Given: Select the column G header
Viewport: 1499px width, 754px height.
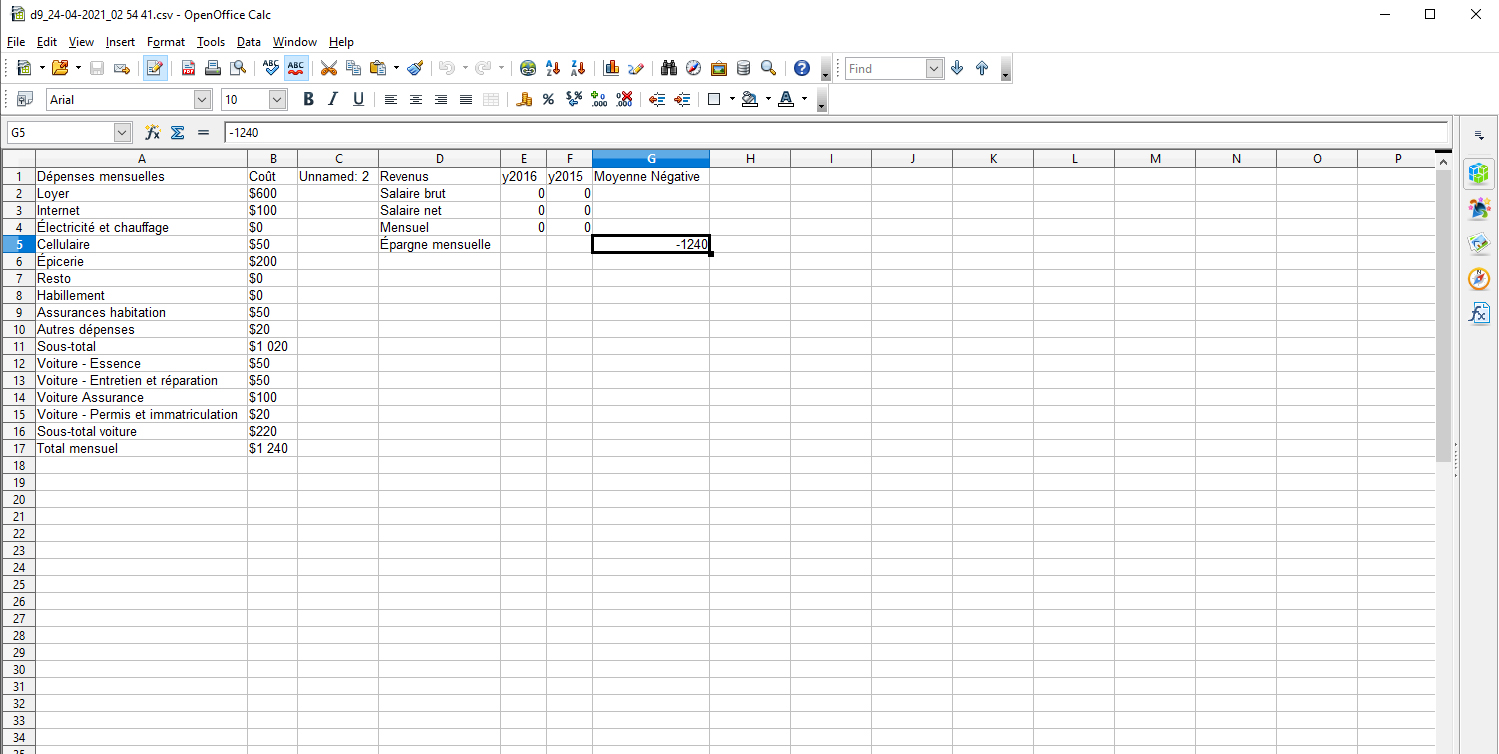Looking at the screenshot, I should (x=651, y=159).
